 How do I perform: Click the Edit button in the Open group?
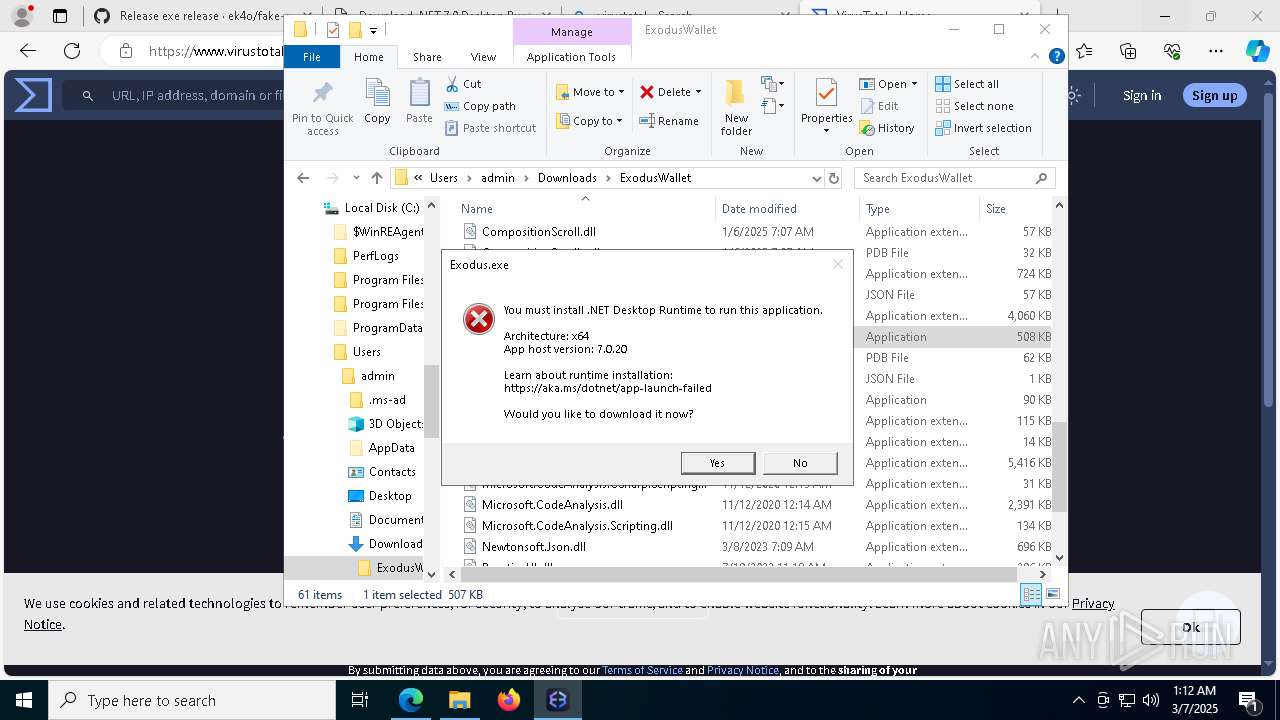[879, 106]
